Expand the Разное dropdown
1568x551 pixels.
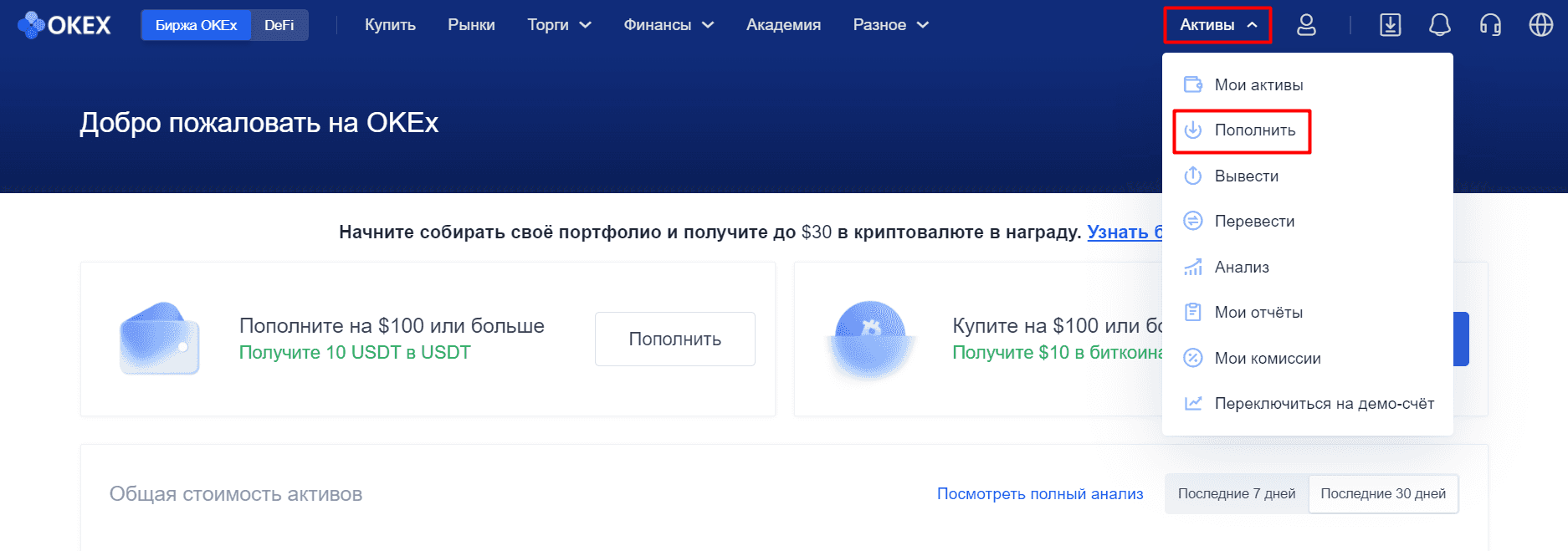[891, 25]
